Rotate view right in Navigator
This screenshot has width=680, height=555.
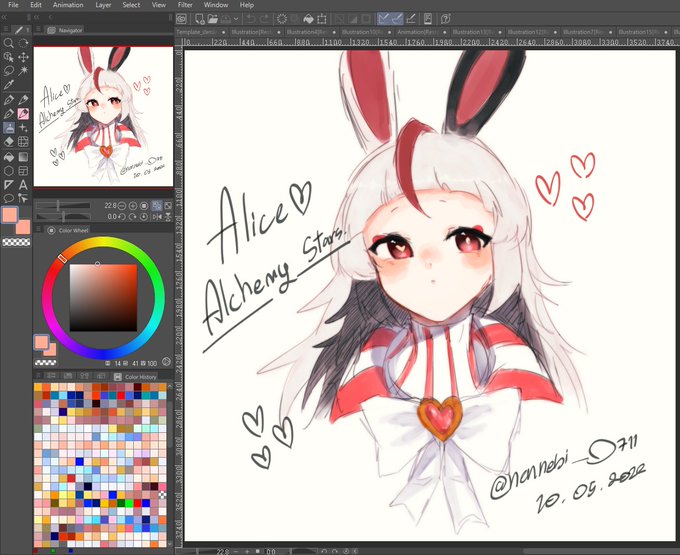point(133,216)
